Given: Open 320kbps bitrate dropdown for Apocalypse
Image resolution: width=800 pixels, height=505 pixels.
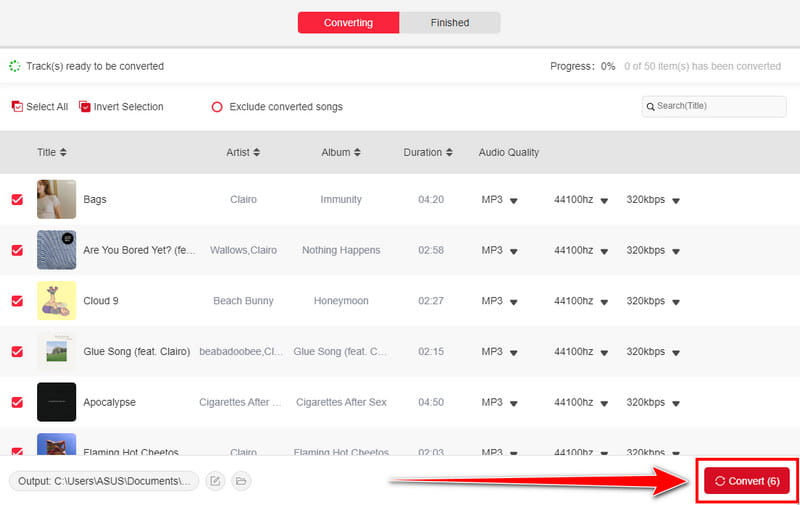Looking at the screenshot, I should 675,403.
